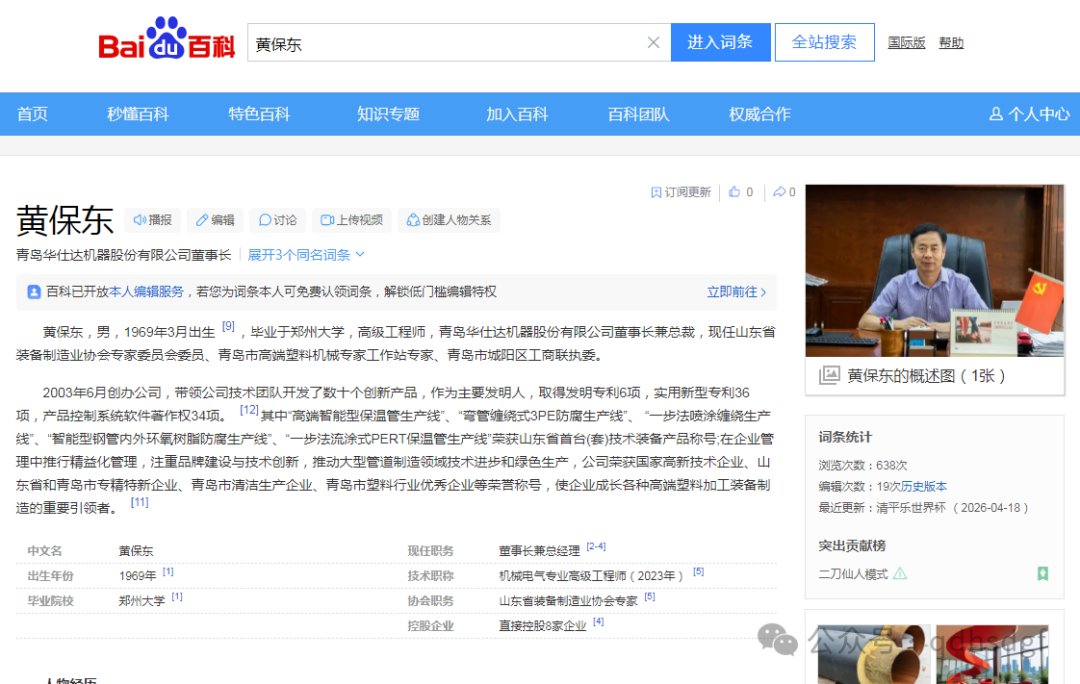Open the 知识专题 nav tab

[x=388, y=114]
